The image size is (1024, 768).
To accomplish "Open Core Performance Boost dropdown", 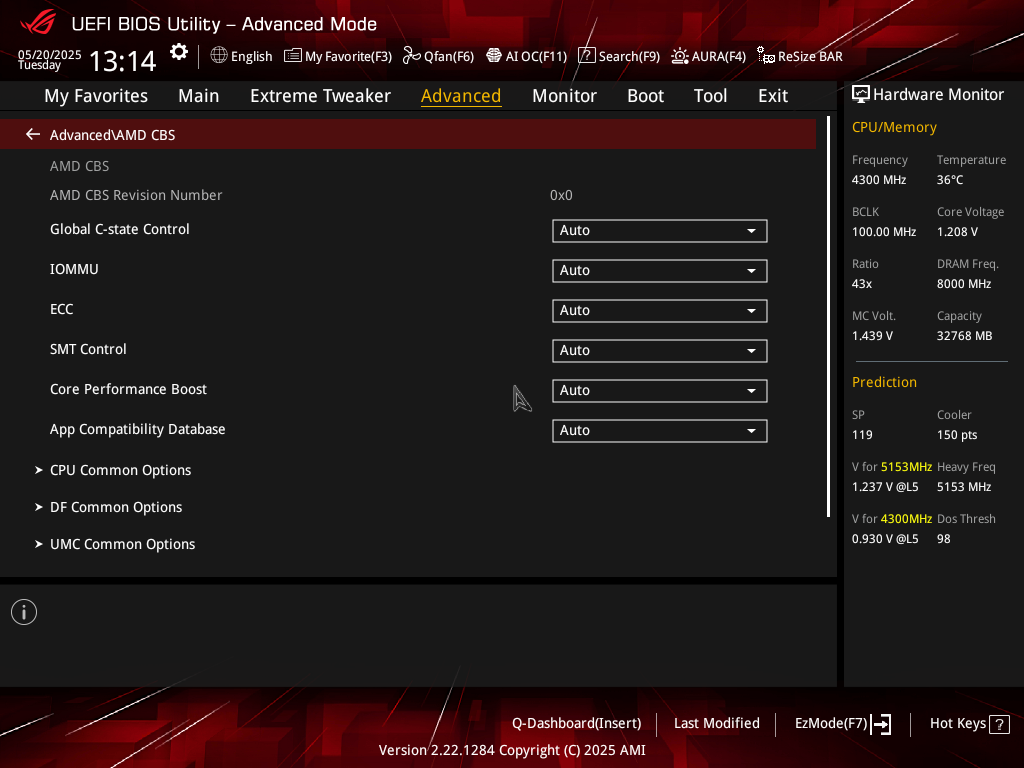I will coord(660,391).
